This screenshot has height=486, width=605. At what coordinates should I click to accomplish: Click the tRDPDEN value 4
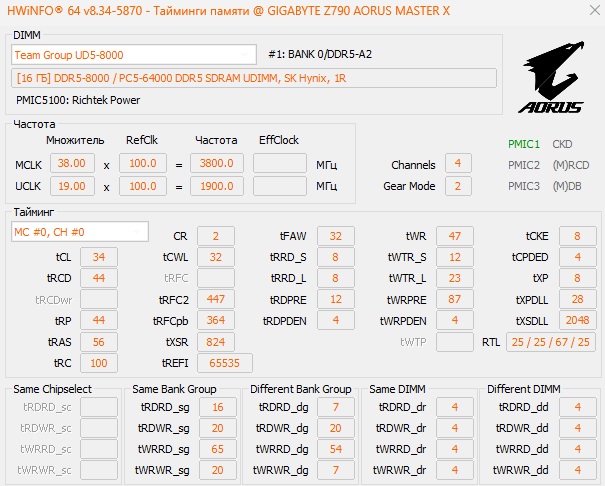click(x=336, y=320)
